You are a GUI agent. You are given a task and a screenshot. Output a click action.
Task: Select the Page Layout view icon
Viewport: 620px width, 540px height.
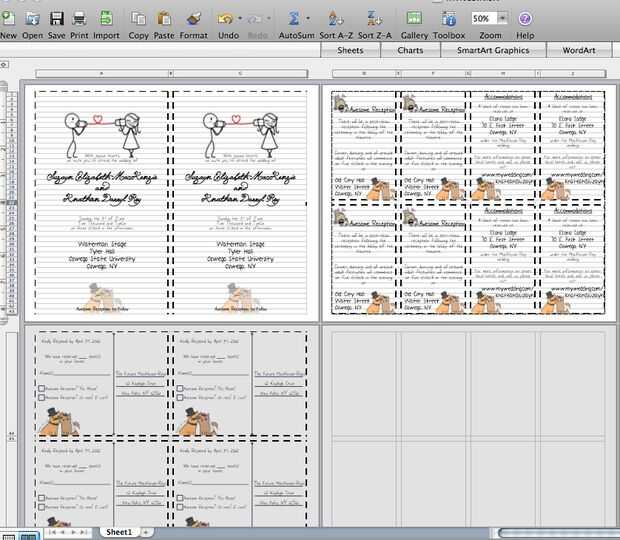(28, 536)
